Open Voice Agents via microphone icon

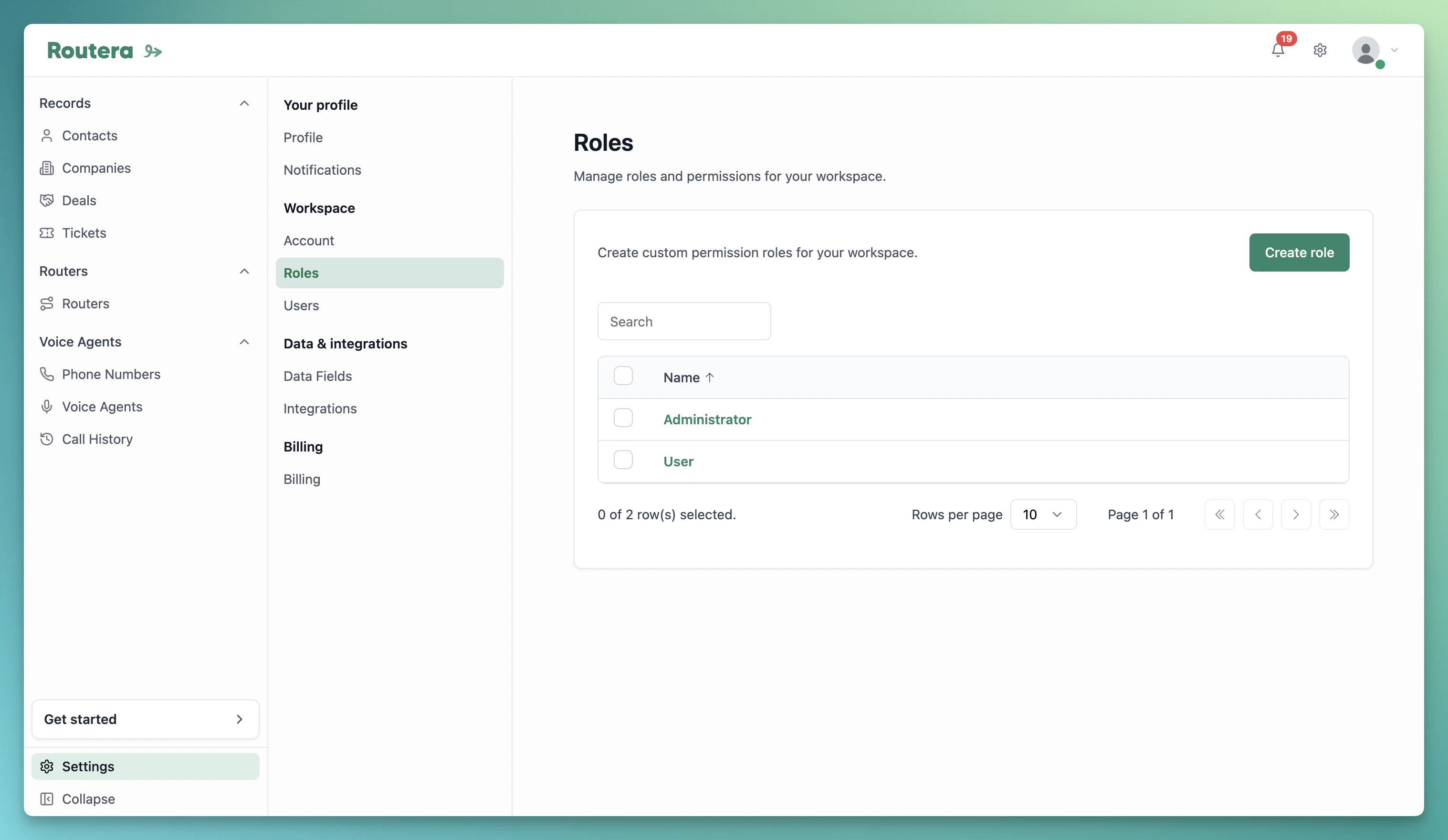click(47, 407)
